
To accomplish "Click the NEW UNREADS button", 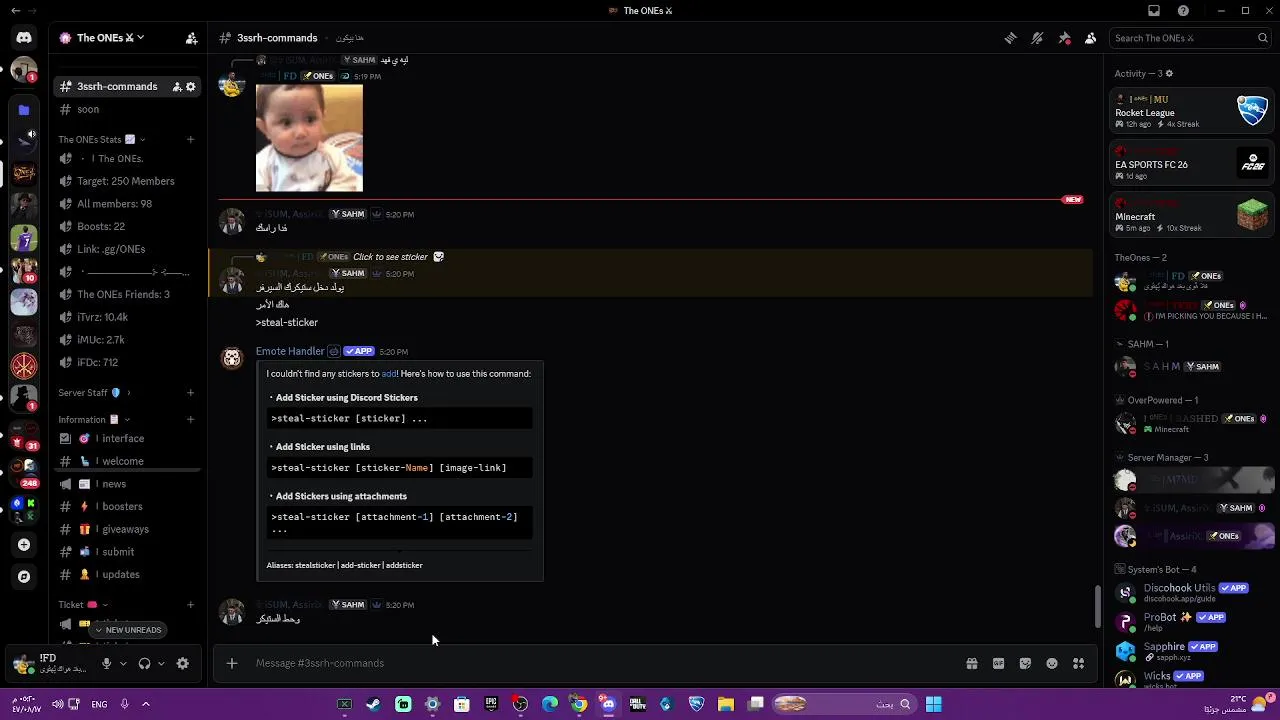I will tap(128, 630).
